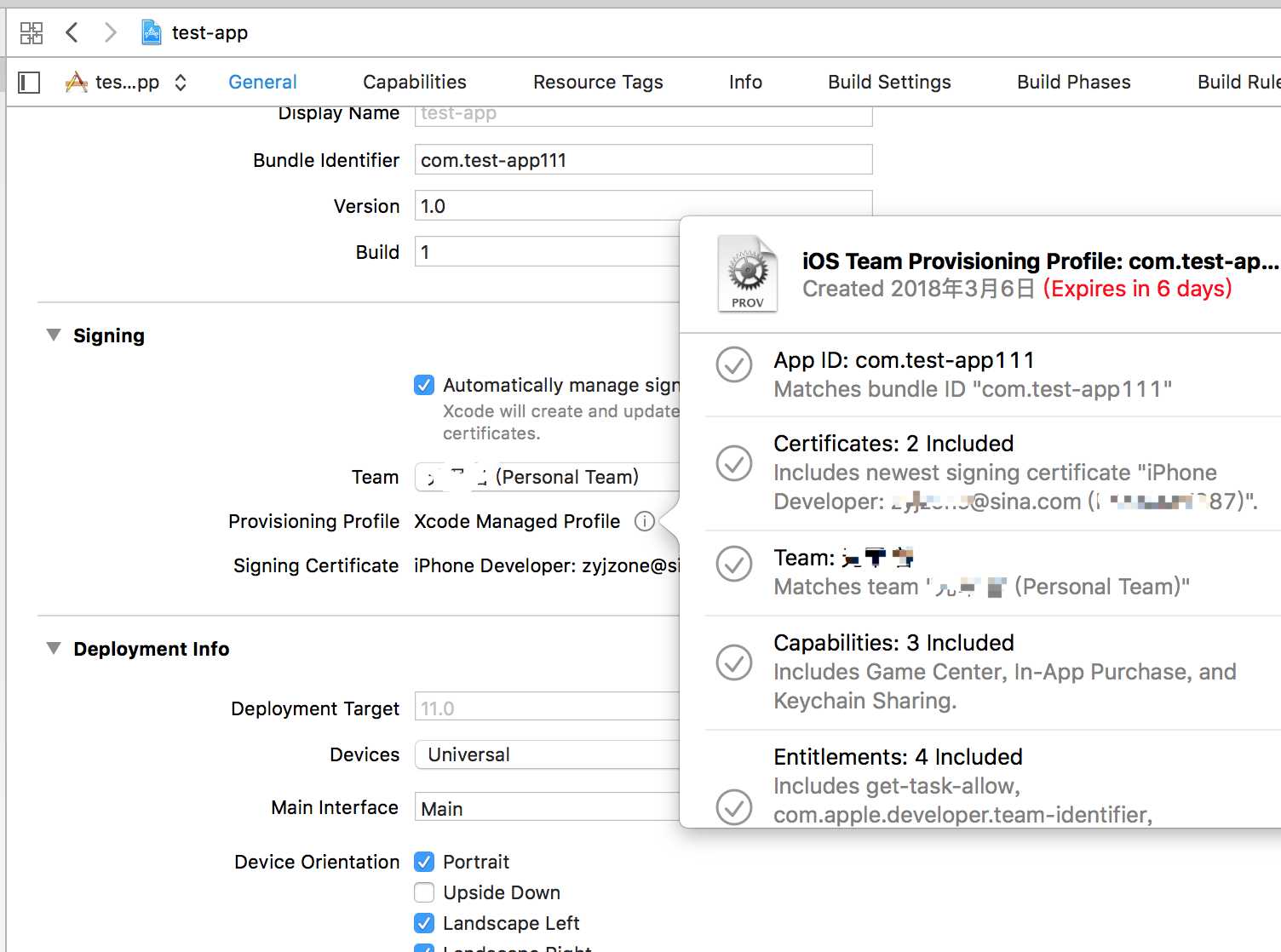
Task: Click the 'Device Orientation' label
Action: pyautogui.click(x=317, y=862)
